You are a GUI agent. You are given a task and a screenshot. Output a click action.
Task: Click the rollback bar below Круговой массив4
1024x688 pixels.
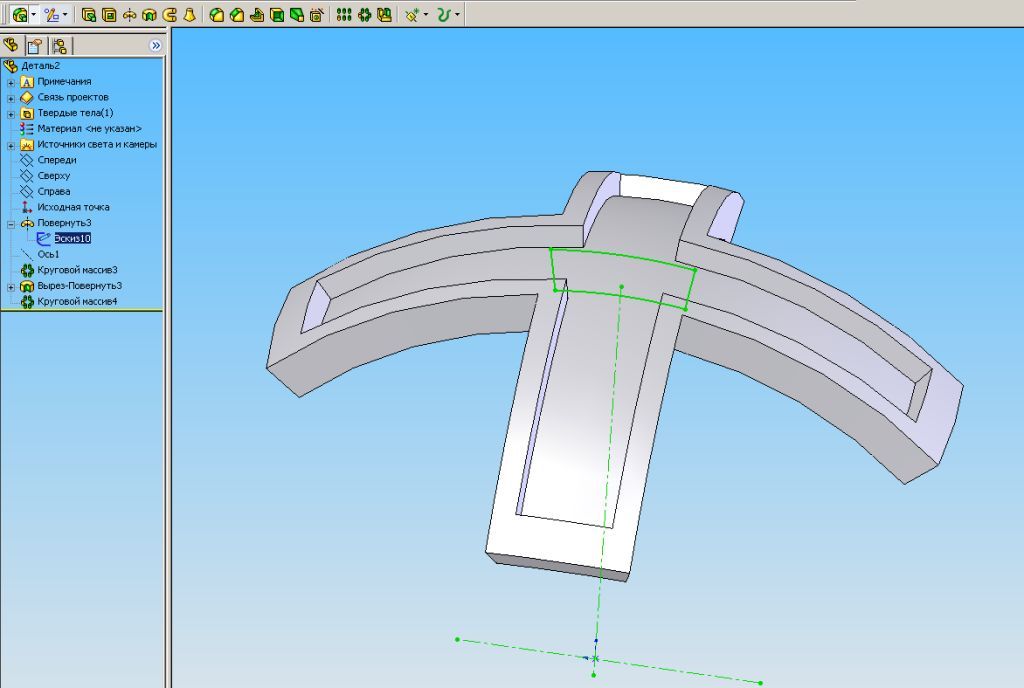[80, 310]
